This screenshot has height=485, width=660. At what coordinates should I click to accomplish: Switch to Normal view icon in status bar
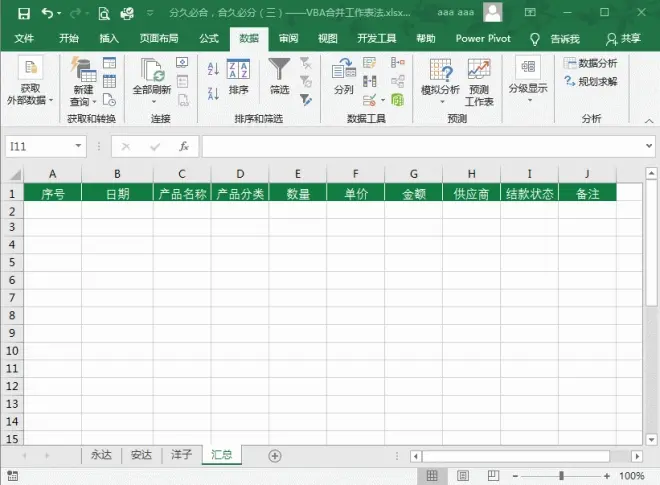click(x=432, y=476)
